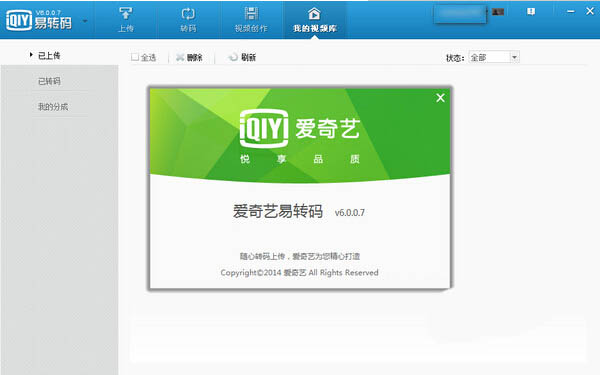Select 已上传 in the sidebar
The width and height of the screenshot is (600, 375).
(49, 56)
